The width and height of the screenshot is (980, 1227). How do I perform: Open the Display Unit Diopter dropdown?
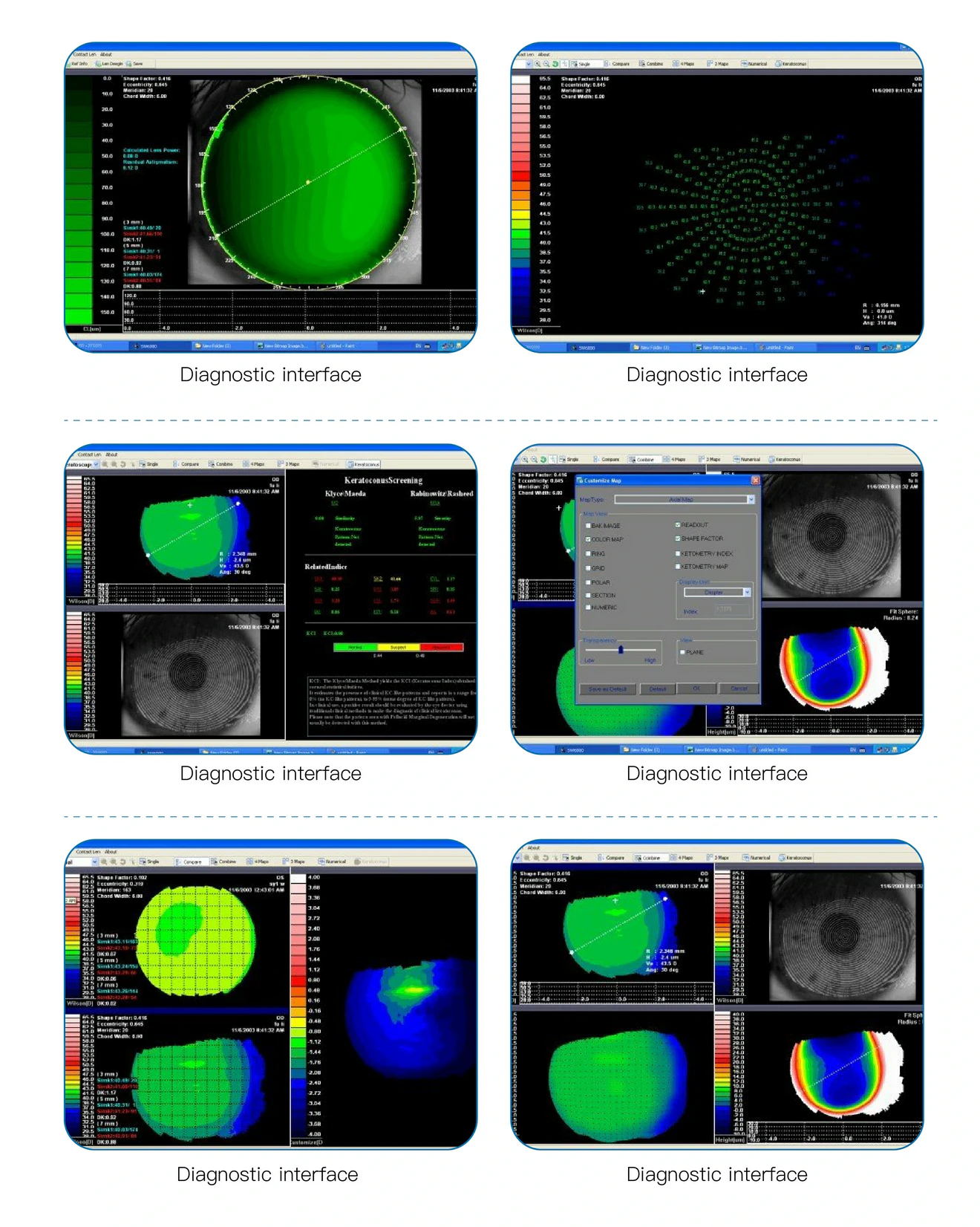746,593
